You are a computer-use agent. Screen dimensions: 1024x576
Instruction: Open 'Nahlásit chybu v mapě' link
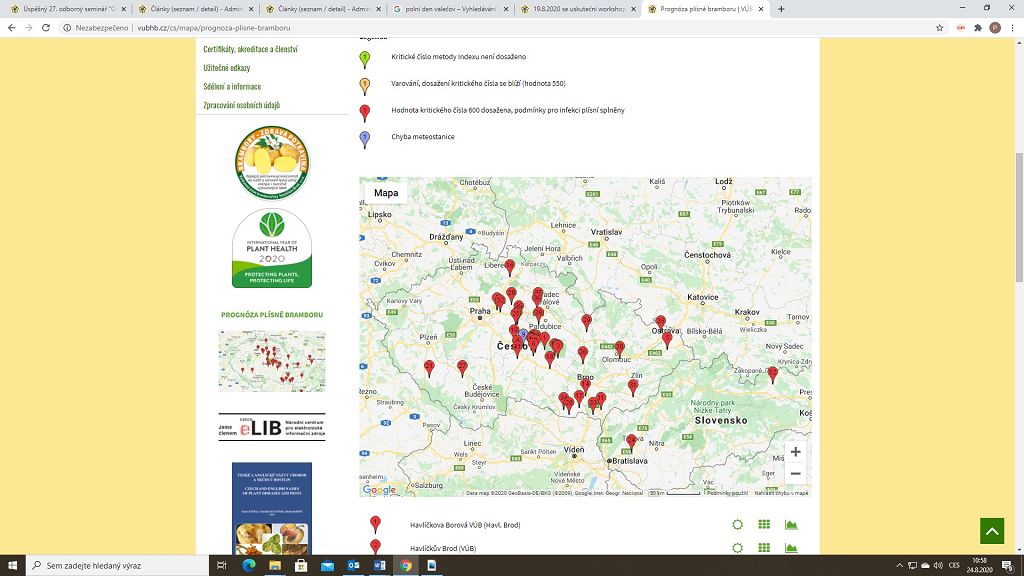[782, 493]
